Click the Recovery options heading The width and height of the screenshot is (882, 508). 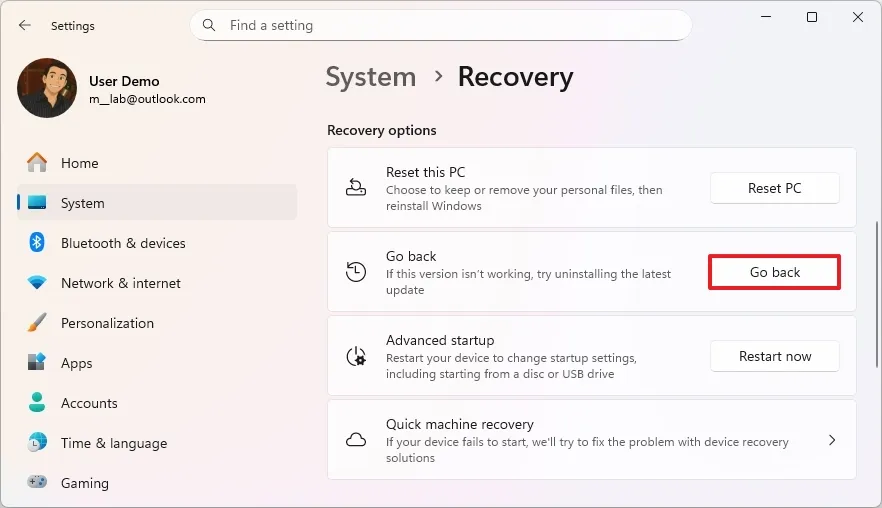[x=381, y=130]
